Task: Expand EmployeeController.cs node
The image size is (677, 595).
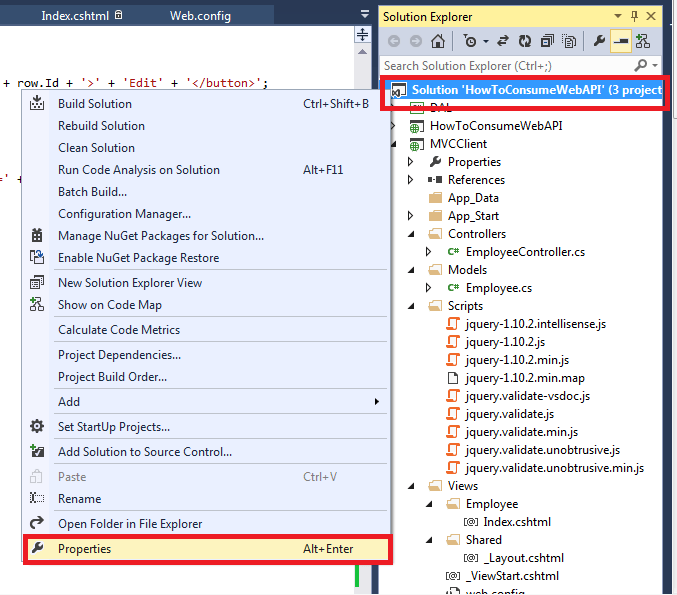Action: 428,252
